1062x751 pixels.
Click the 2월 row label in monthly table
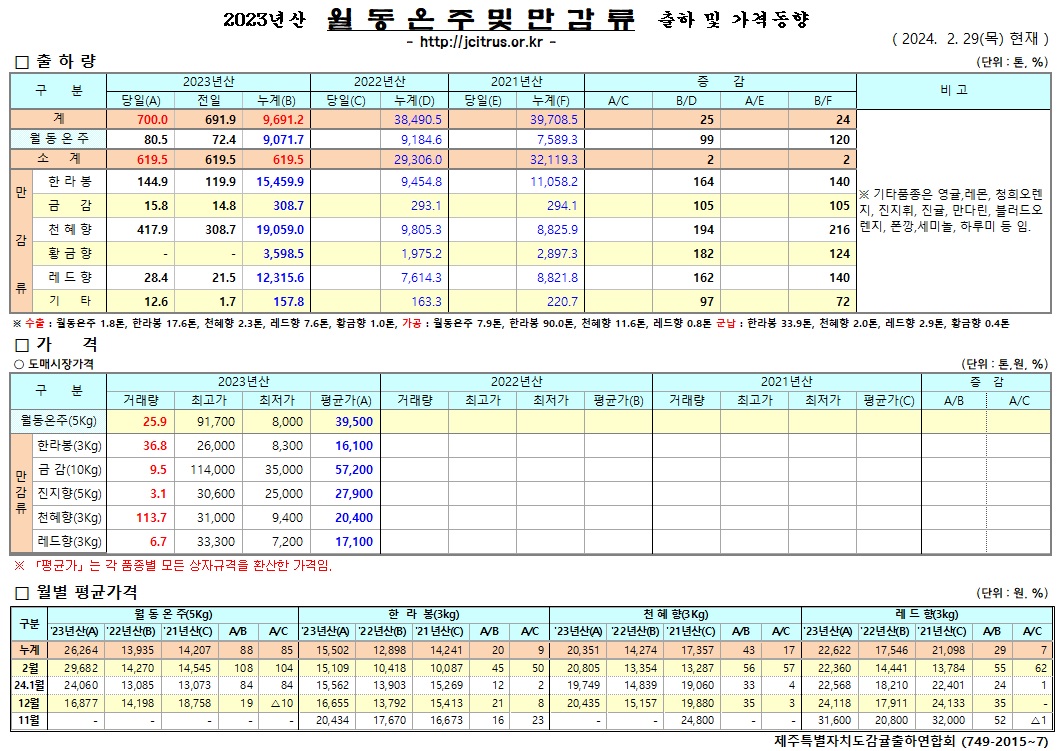[x=29, y=667]
